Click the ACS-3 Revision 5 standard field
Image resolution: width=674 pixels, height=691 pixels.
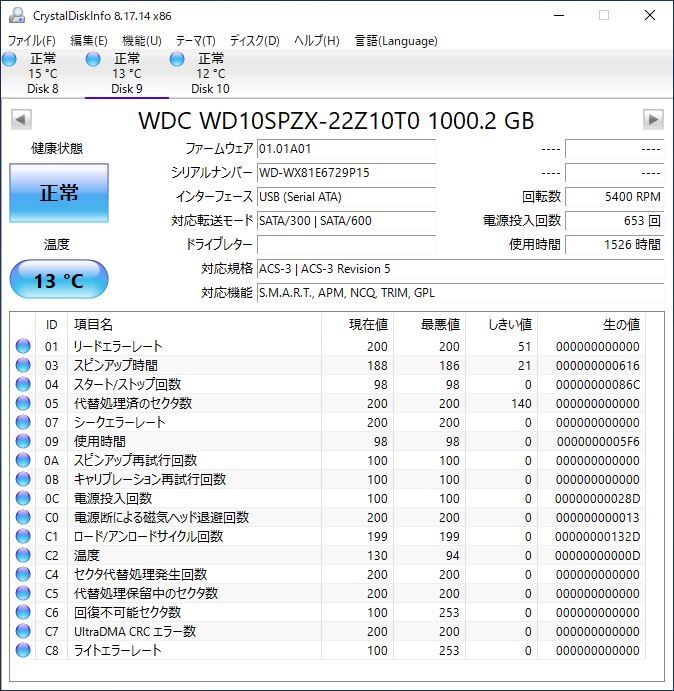460,269
